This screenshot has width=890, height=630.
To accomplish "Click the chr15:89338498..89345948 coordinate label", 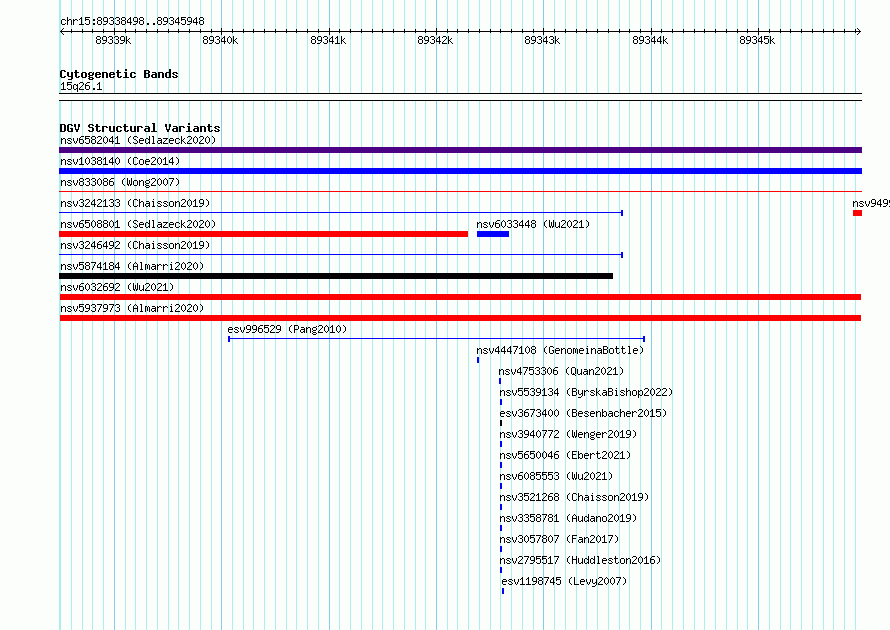I will click(x=132, y=21).
